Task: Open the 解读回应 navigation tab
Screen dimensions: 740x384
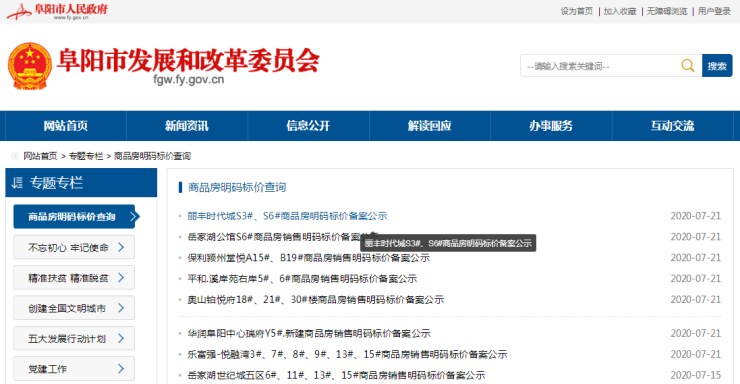Action: (x=429, y=126)
